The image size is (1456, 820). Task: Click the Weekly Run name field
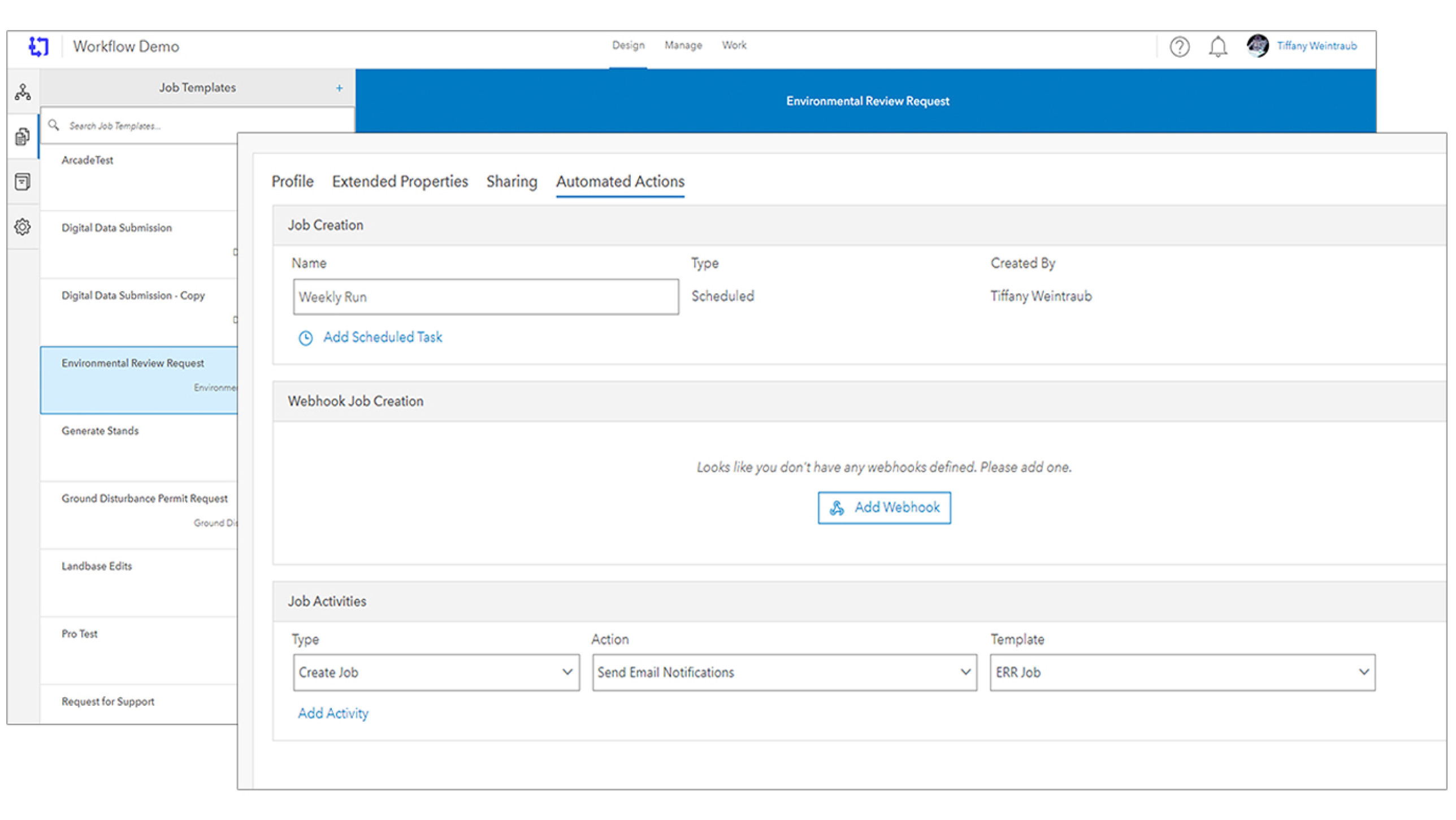[486, 297]
